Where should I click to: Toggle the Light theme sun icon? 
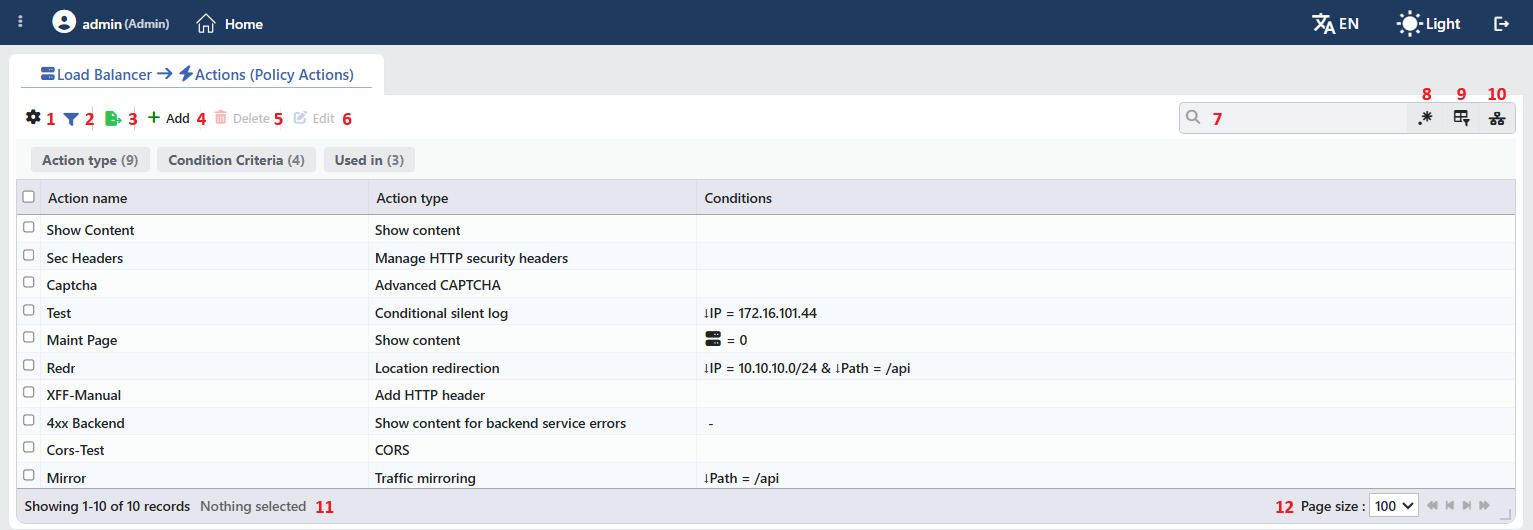tap(1409, 23)
